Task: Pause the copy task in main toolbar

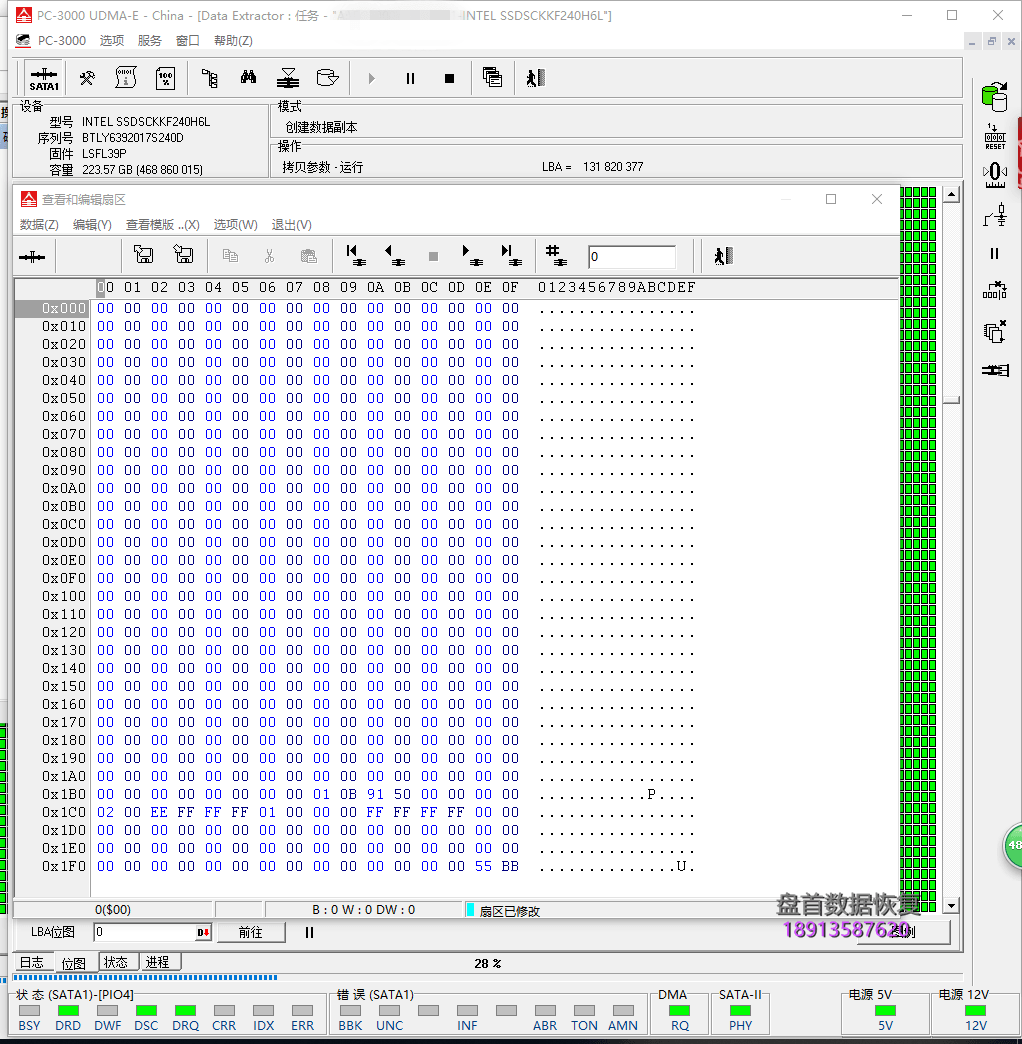Action: point(410,79)
